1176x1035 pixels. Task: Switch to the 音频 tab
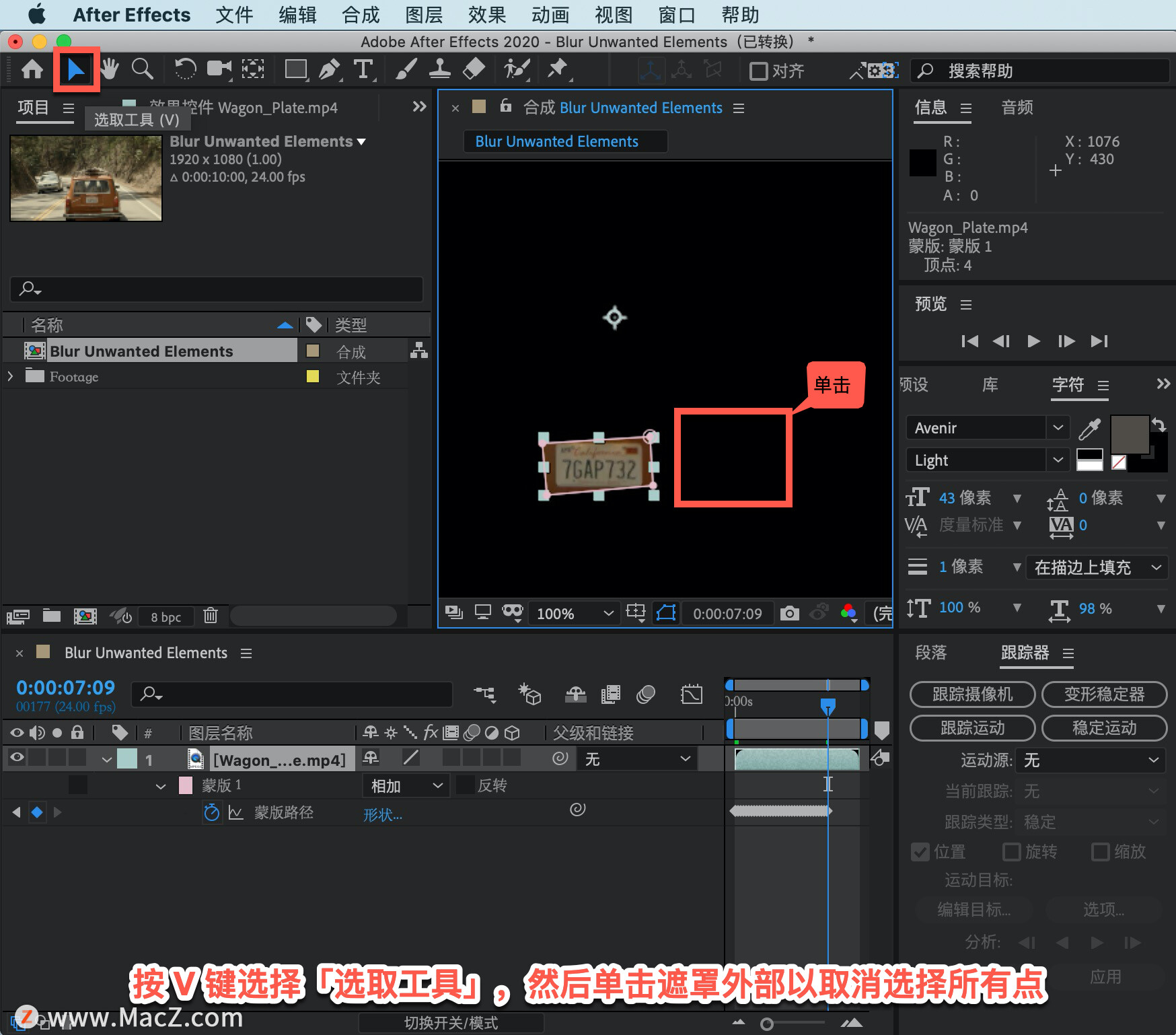[x=1017, y=108]
